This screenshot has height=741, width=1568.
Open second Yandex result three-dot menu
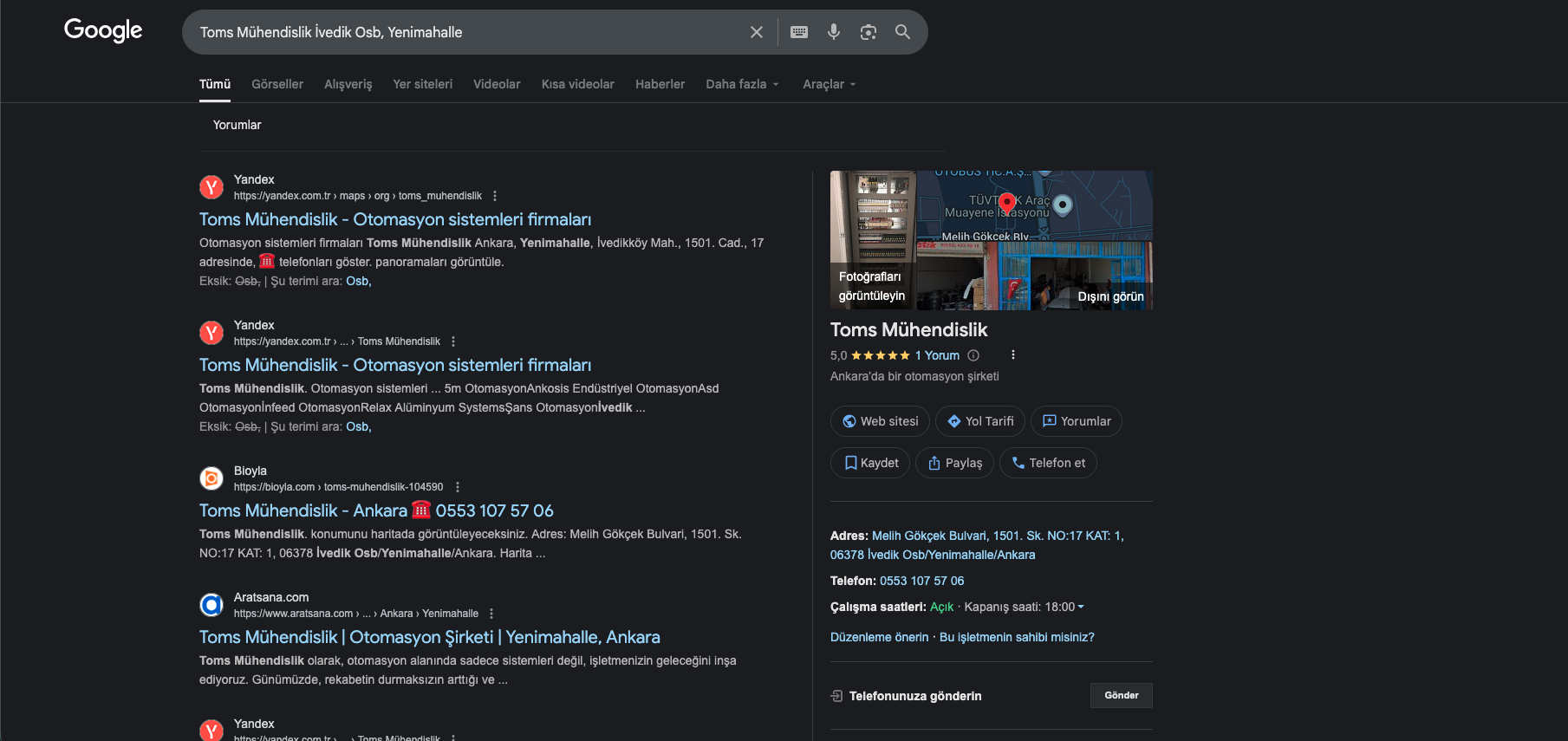[x=453, y=341]
